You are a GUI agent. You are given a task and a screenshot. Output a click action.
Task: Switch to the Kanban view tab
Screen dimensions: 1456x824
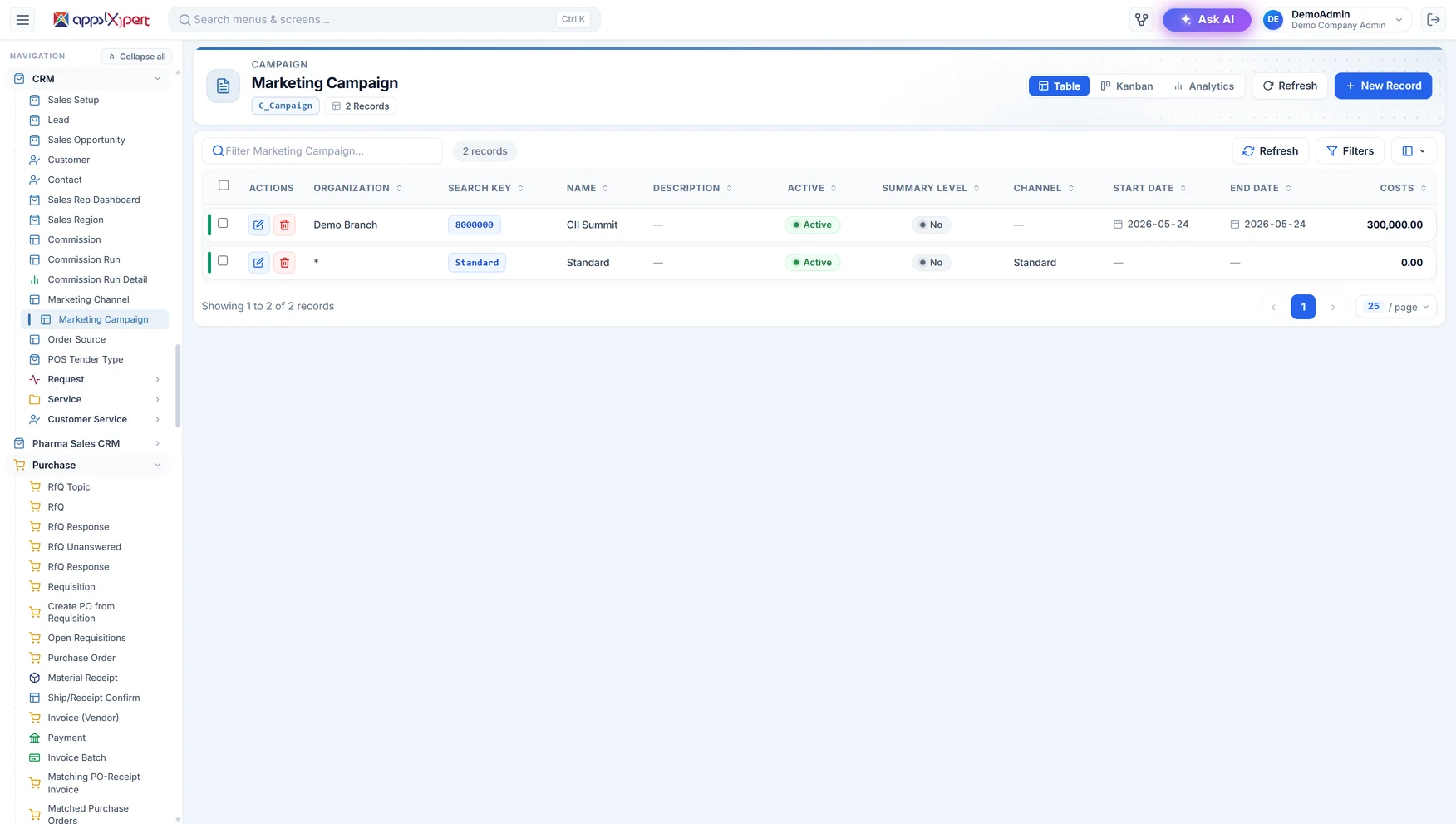[1127, 86]
